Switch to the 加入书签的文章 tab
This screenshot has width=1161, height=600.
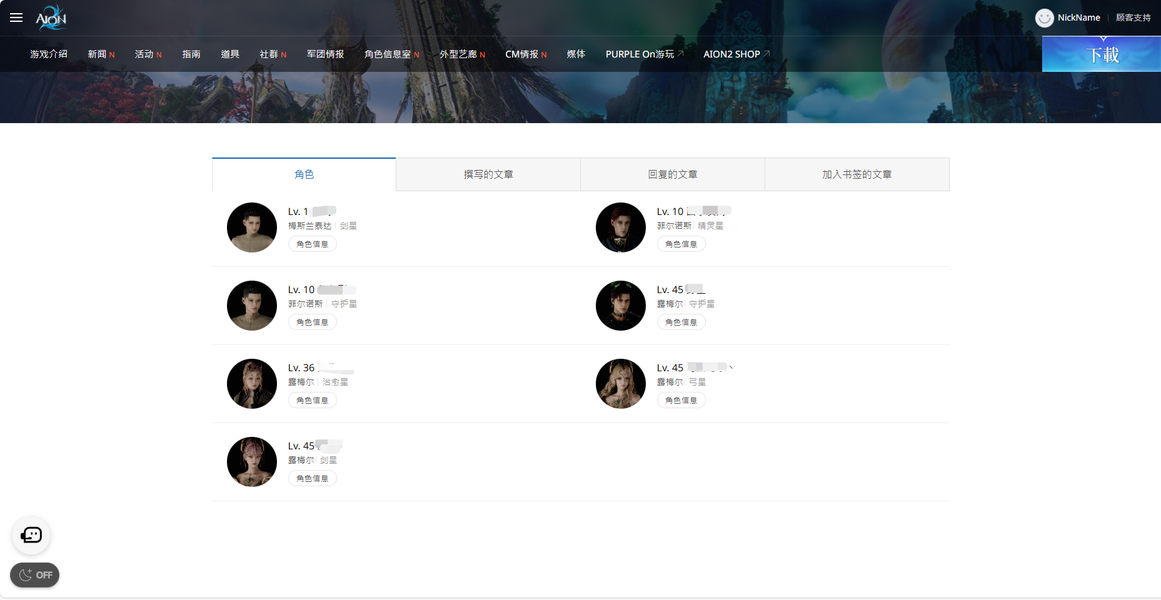[857, 174]
